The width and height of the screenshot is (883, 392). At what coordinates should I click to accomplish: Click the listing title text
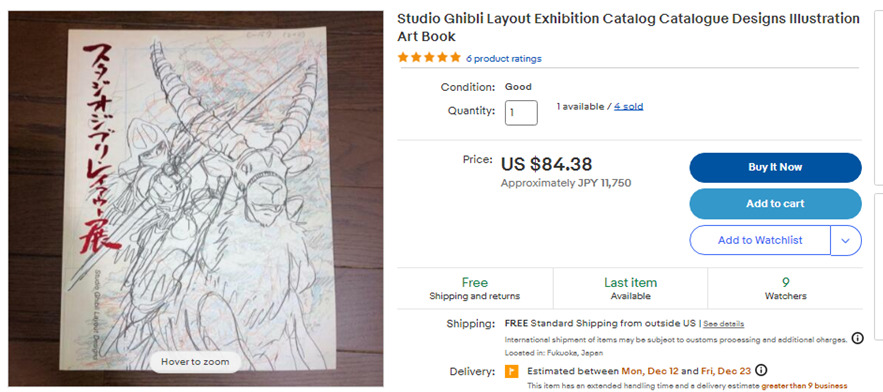pyautogui.click(x=628, y=28)
